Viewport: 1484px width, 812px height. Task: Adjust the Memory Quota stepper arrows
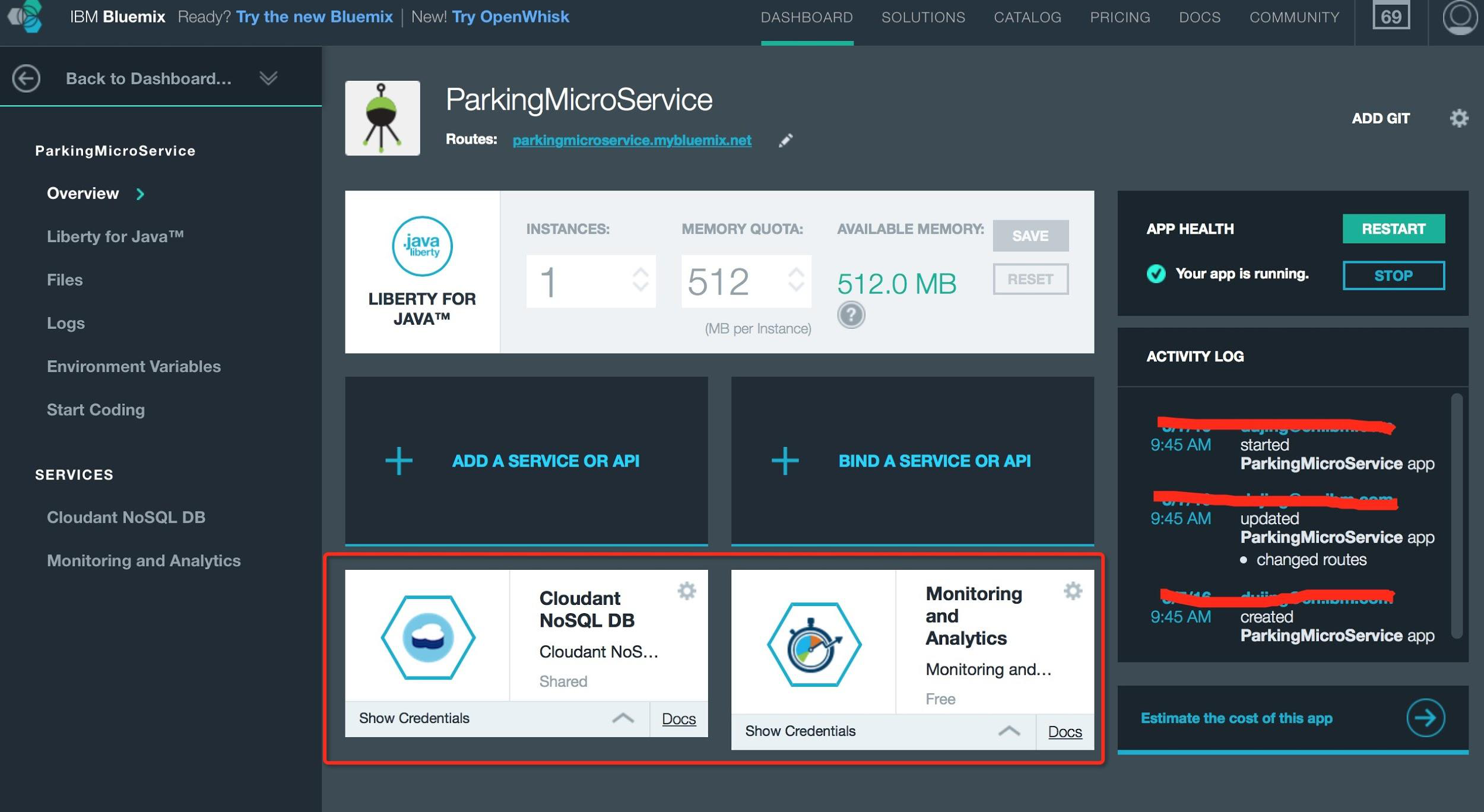[796, 280]
